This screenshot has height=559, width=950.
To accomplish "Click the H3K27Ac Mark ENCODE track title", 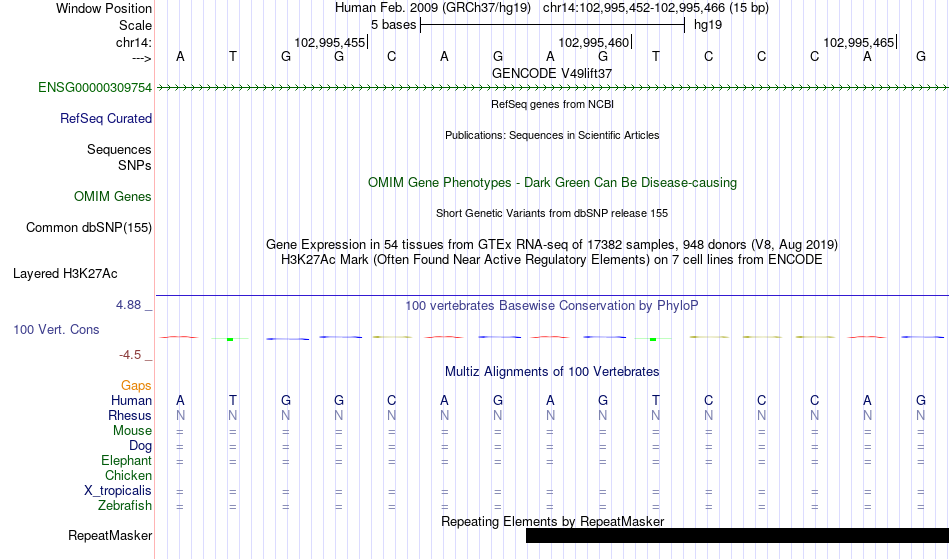I will click(x=551, y=260).
